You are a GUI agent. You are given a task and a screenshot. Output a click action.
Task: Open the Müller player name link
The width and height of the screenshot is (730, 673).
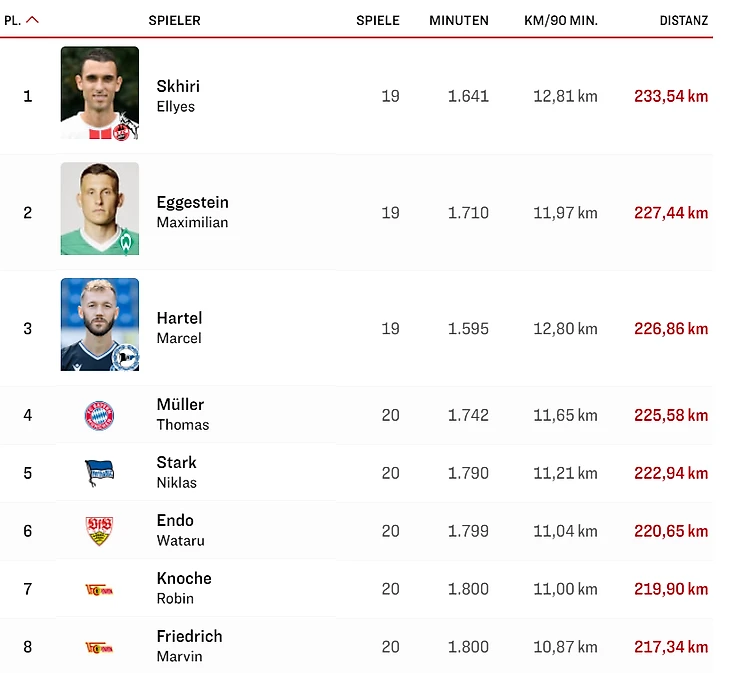(180, 405)
